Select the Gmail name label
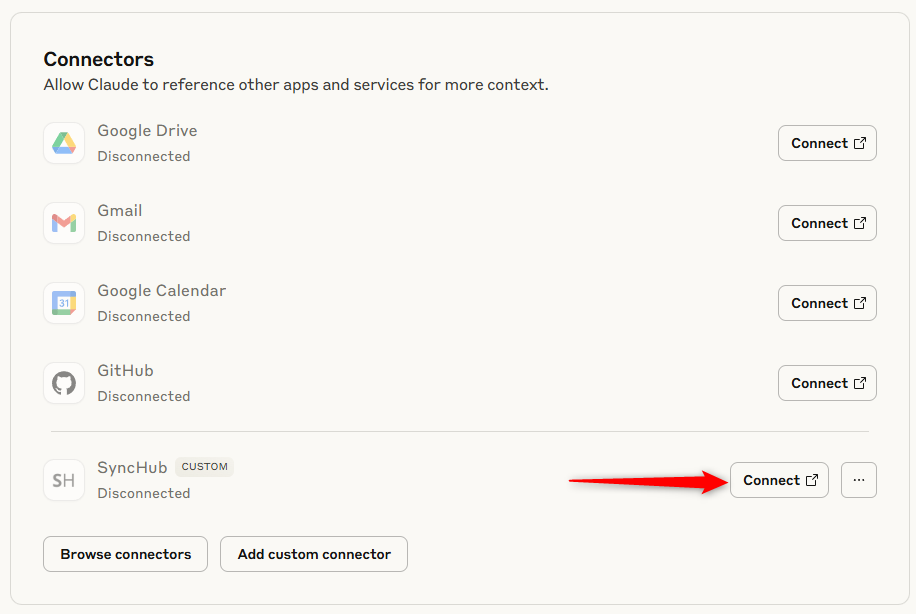Viewport: 916px width, 614px height. (x=120, y=211)
